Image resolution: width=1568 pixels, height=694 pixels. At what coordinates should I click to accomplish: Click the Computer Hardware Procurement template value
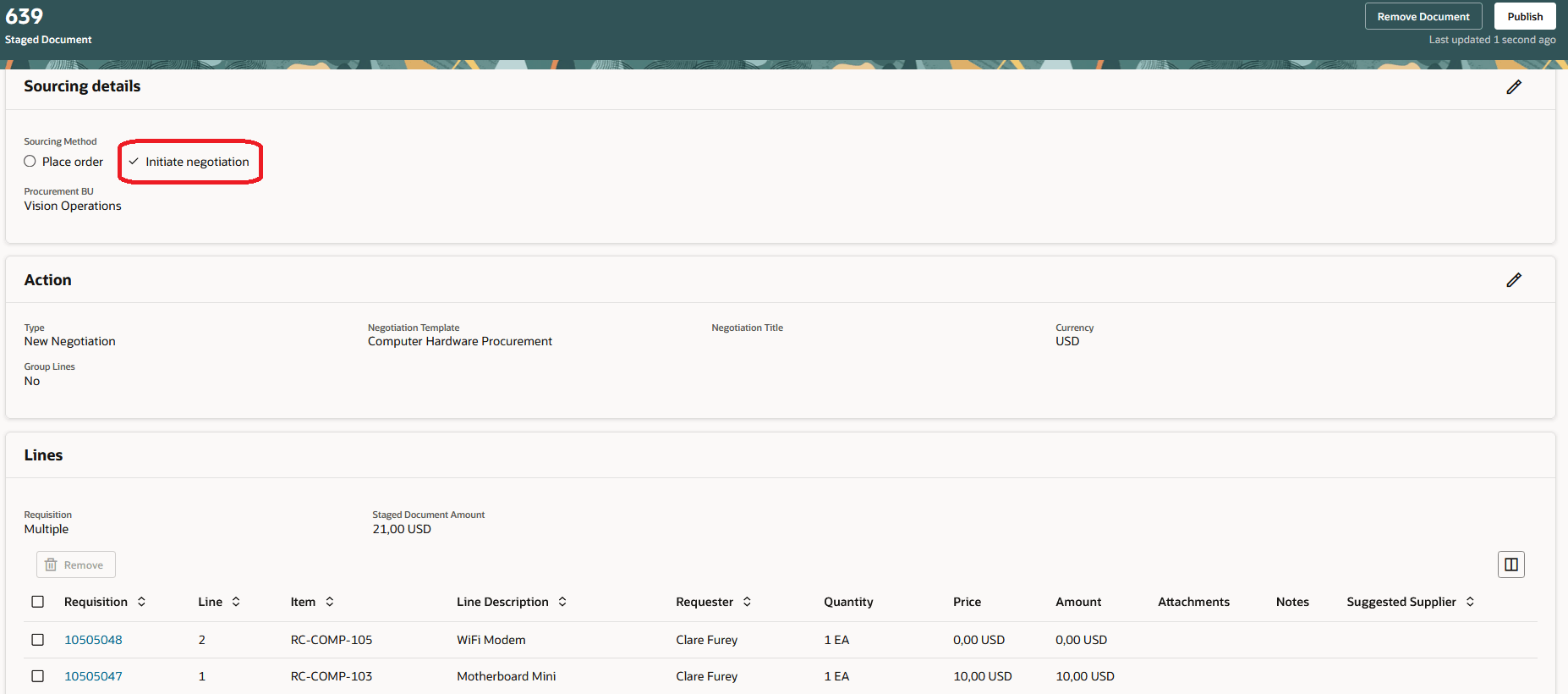(x=460, y=341)
